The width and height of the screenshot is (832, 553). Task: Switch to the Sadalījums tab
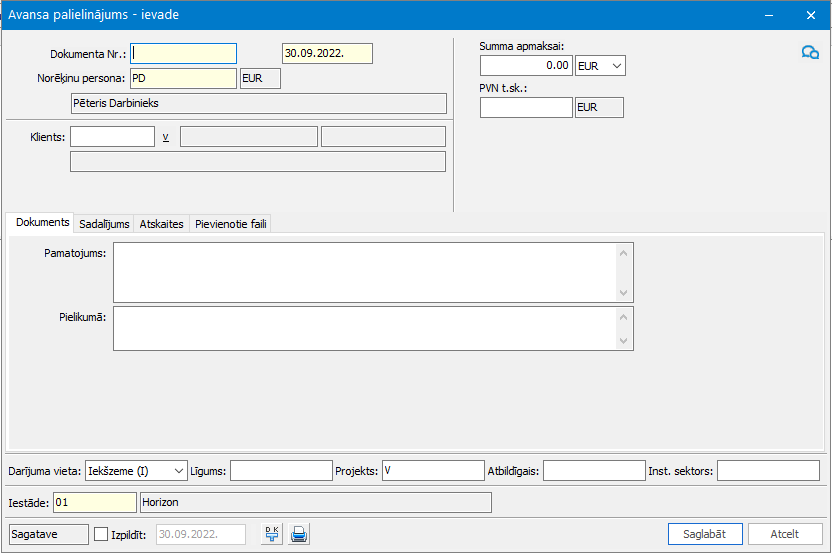point(104,224)
